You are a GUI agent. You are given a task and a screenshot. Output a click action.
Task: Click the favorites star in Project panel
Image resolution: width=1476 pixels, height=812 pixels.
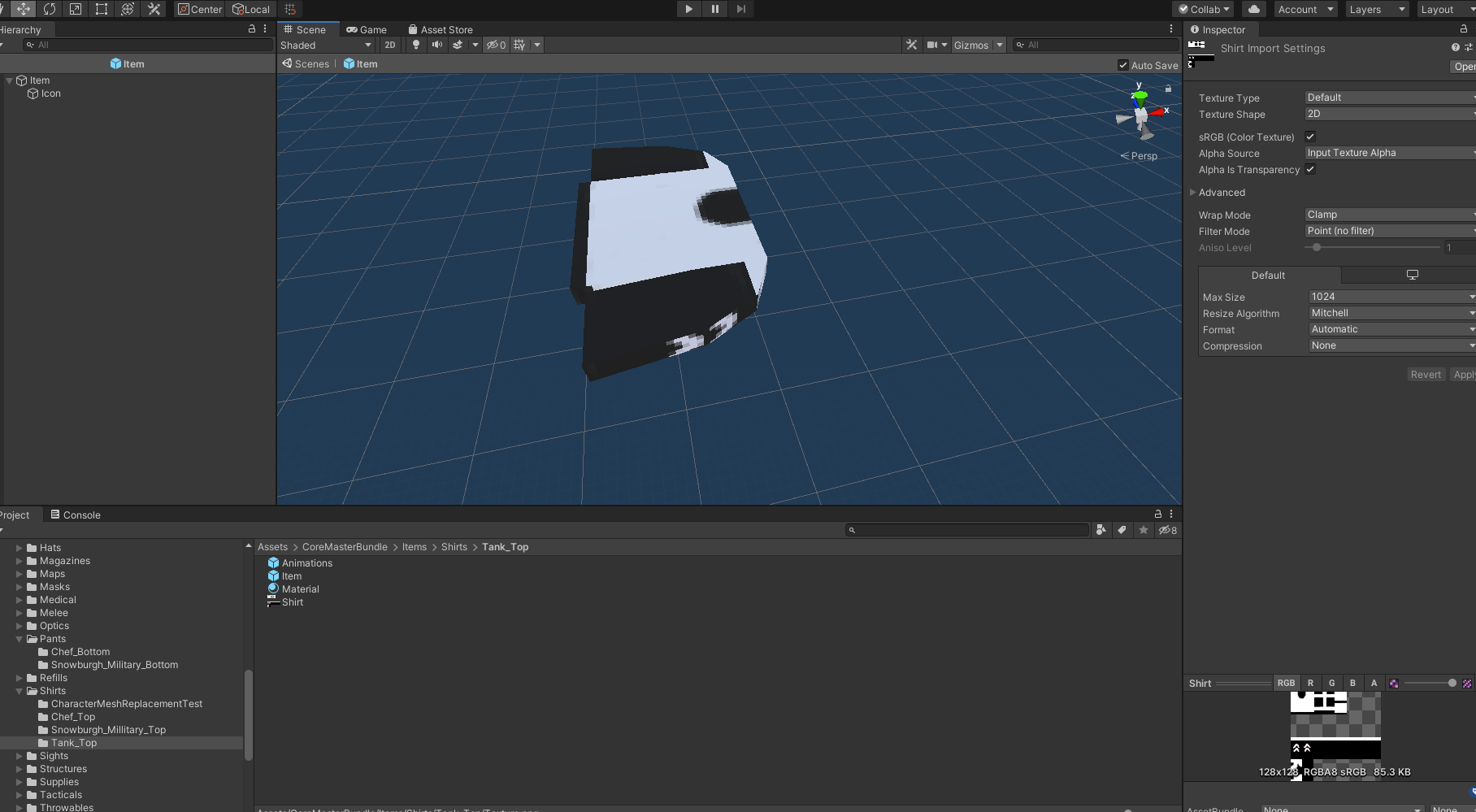click(x=1144, y=530)
